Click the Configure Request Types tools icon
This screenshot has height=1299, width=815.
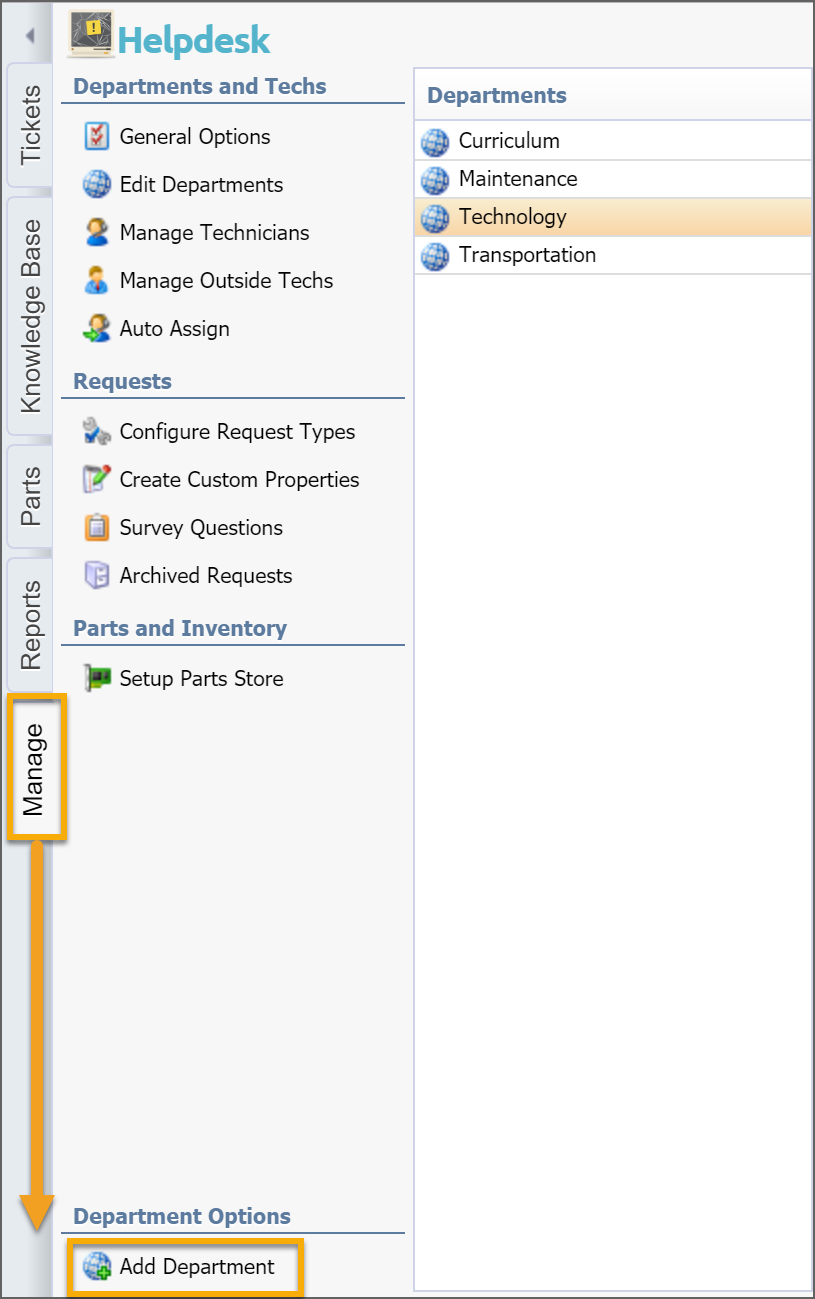96,432
